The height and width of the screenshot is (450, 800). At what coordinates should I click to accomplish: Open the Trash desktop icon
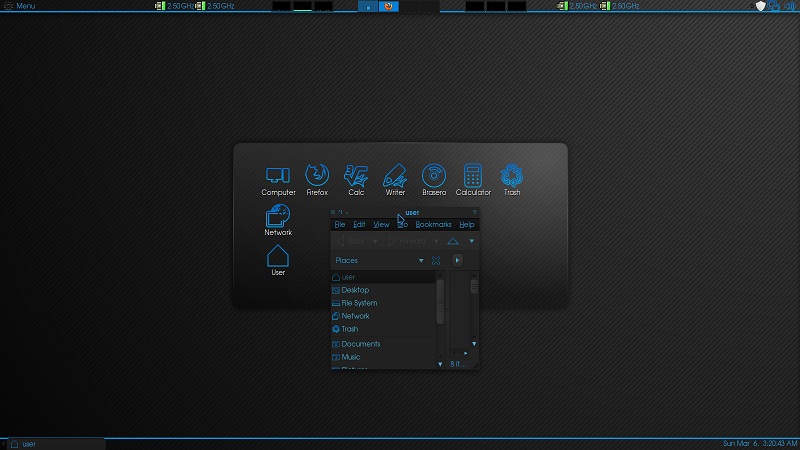(x=512, y=181)
